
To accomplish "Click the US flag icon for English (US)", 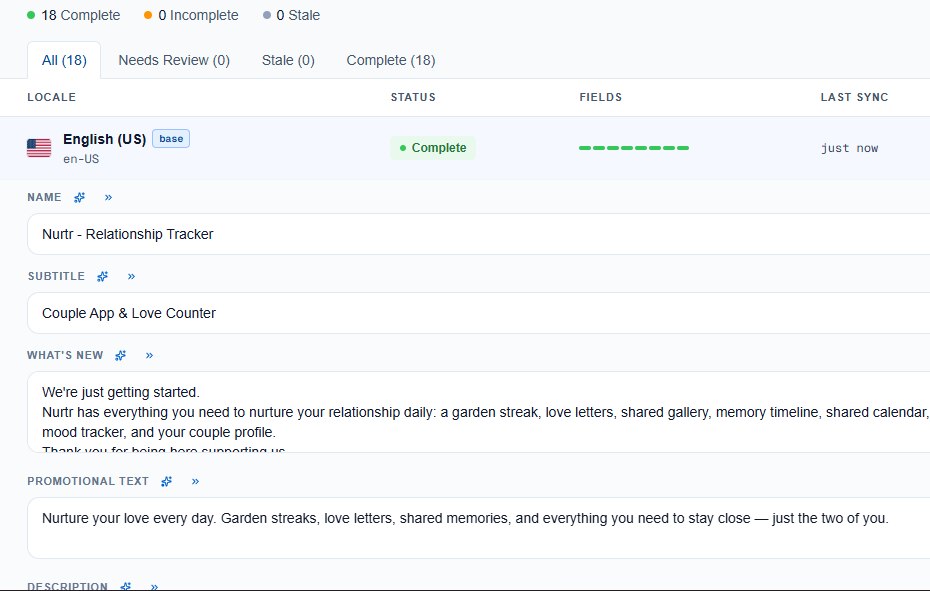I will point(39,148).
